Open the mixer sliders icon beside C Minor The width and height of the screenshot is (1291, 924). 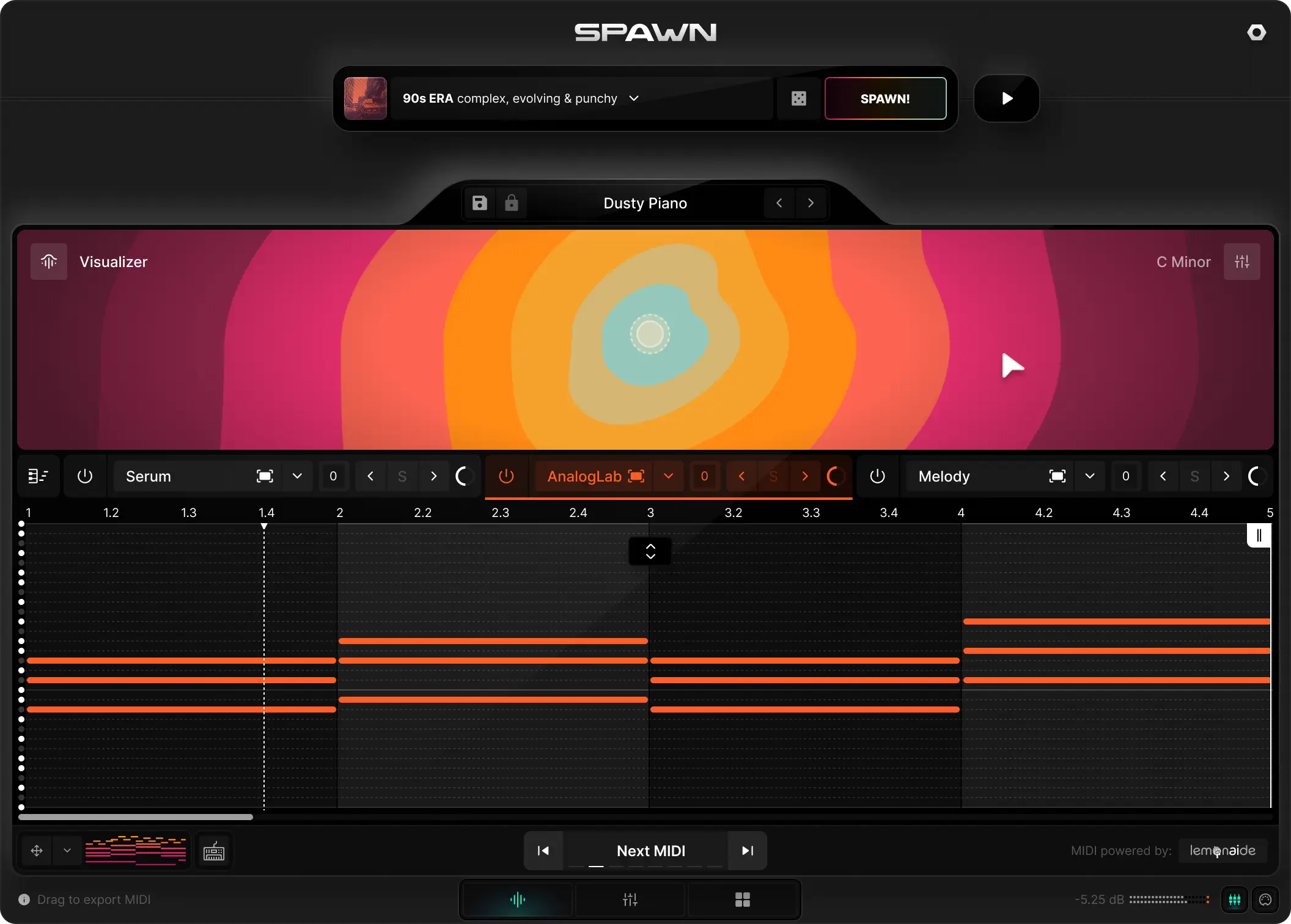[x=1242, y=262]
